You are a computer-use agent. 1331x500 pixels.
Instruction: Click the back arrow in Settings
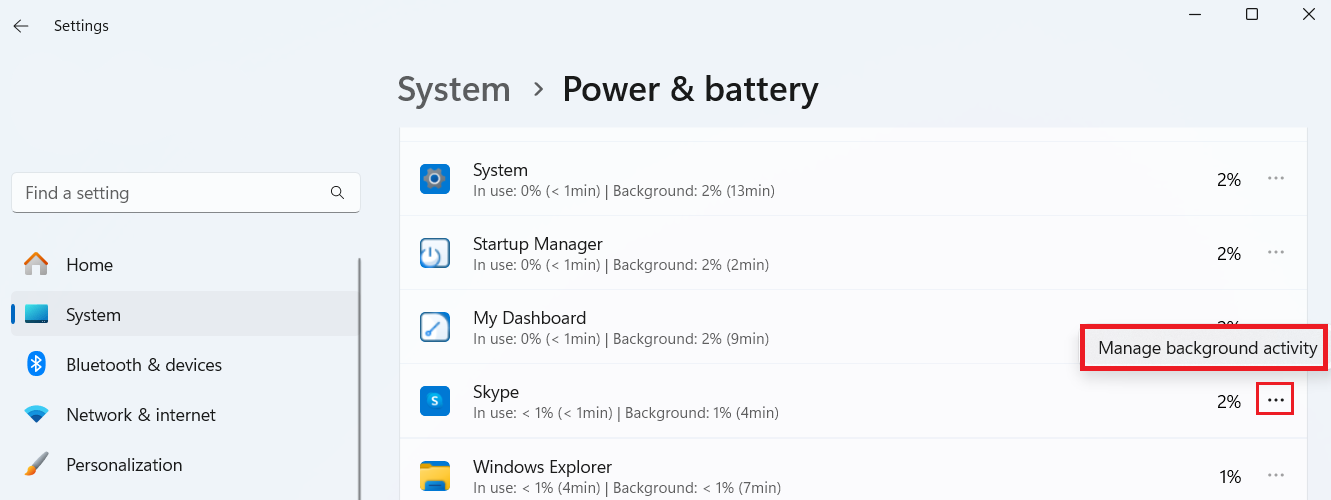[x=21, y=26]
